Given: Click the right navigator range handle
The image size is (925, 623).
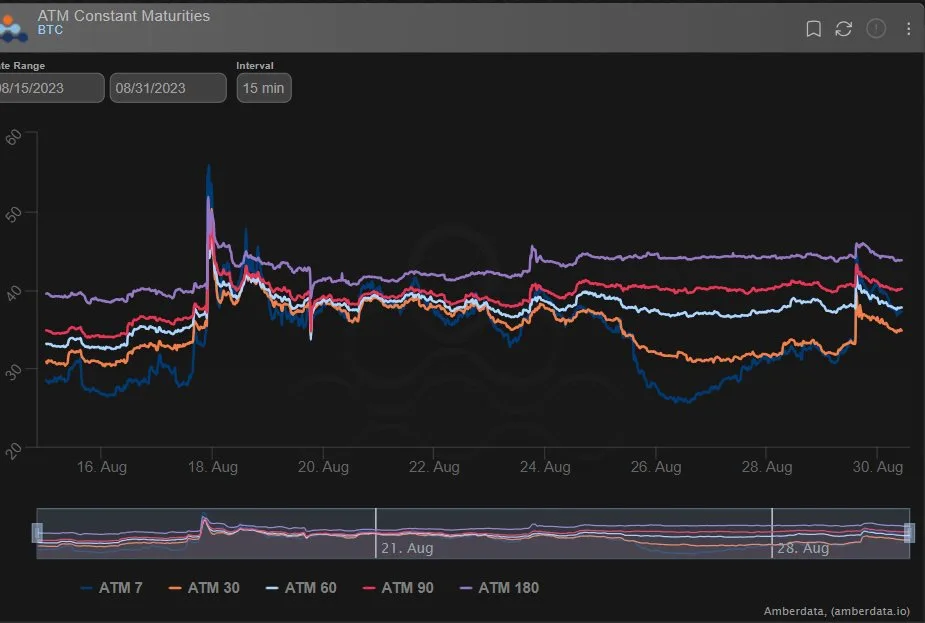Looking at the screenshot, I should tap(909, 533).
